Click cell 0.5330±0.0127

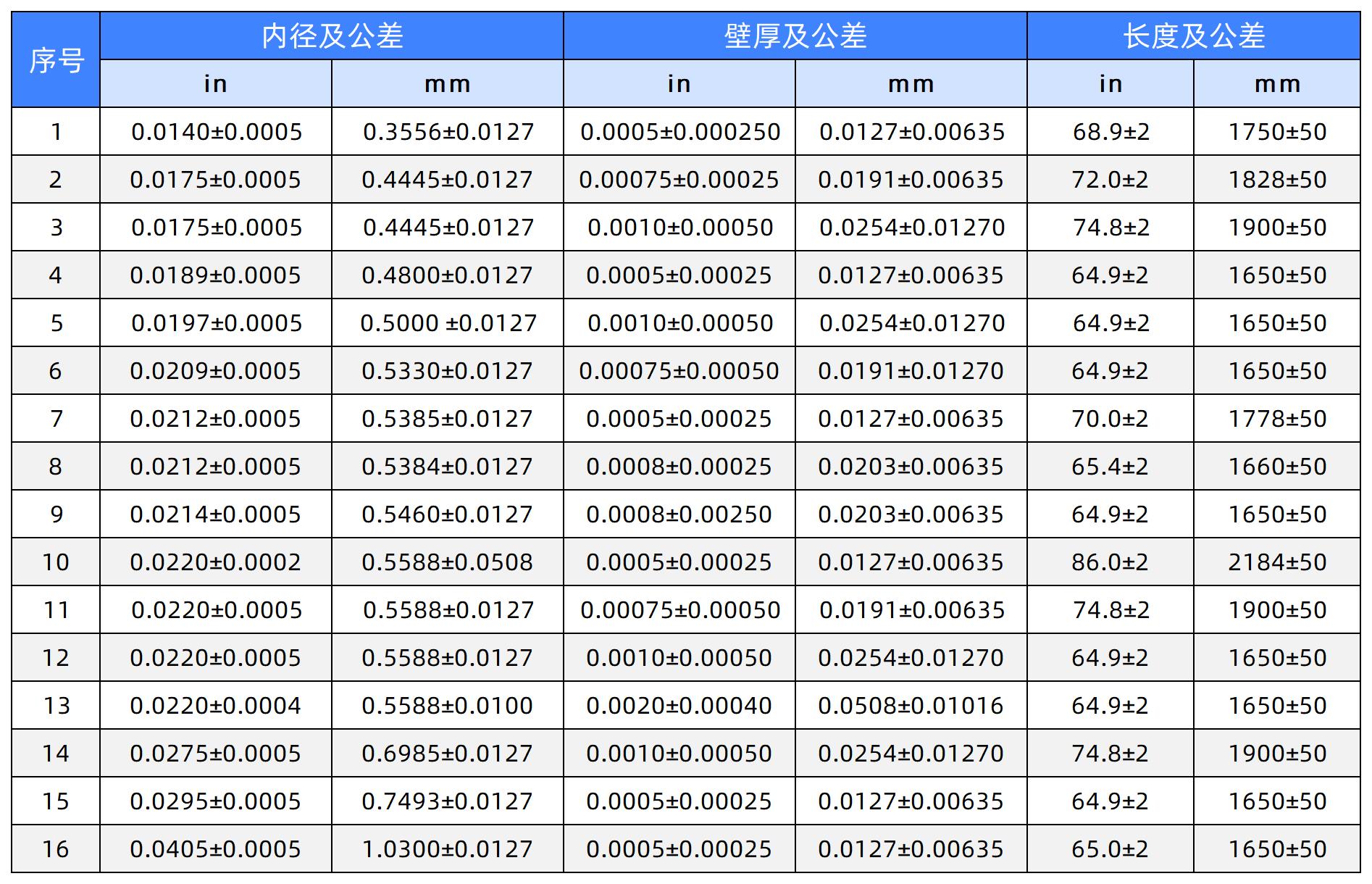pos(448,370)
